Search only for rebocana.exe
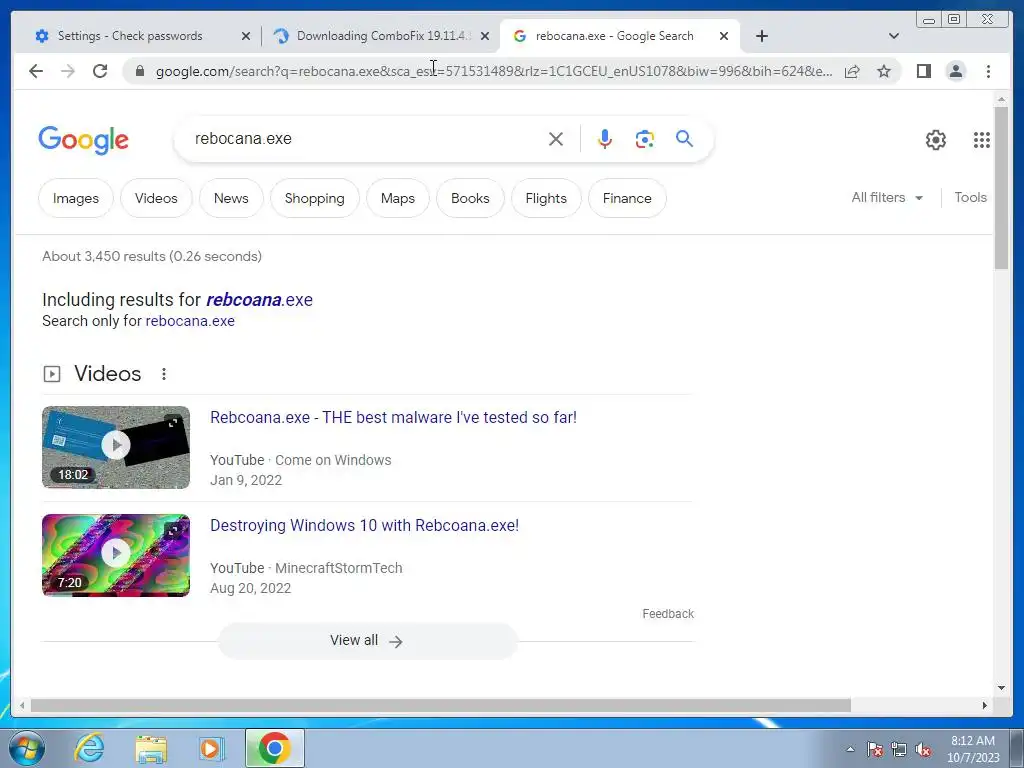Image resolution: width=1024 pixels, height=768 pixels. click(190, 321)
